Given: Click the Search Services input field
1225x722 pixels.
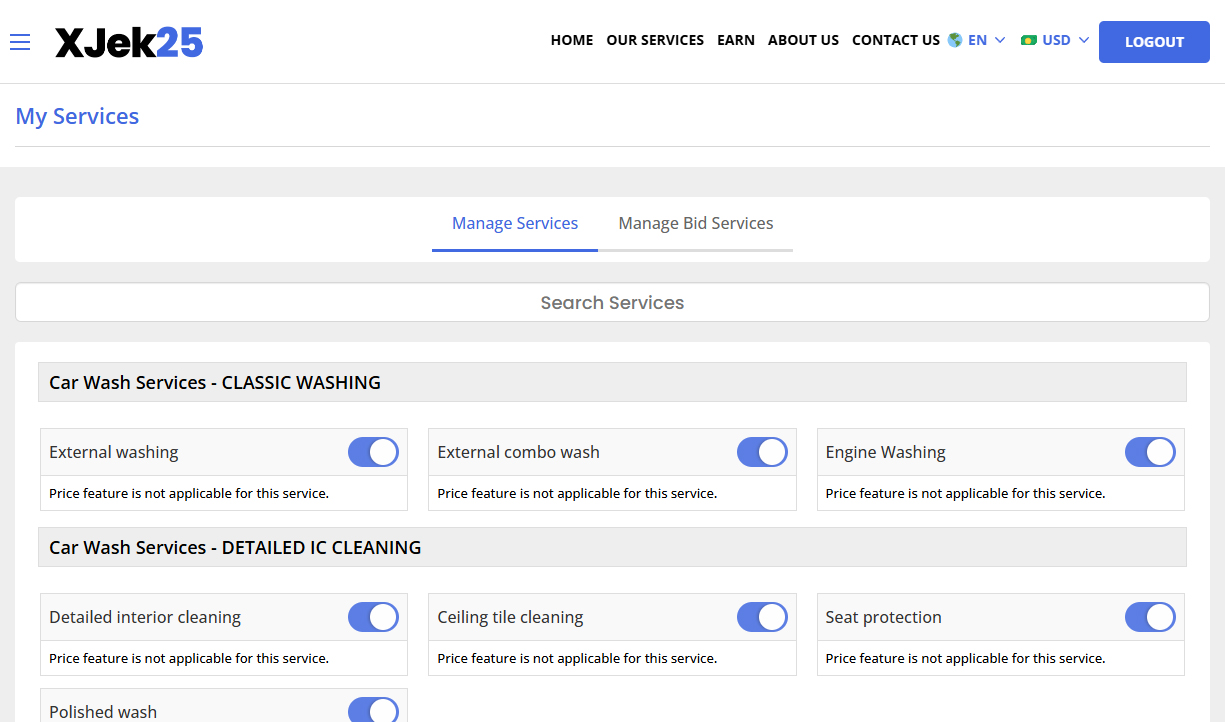Looking at the screenshot, I should click(x=612, y=302).
